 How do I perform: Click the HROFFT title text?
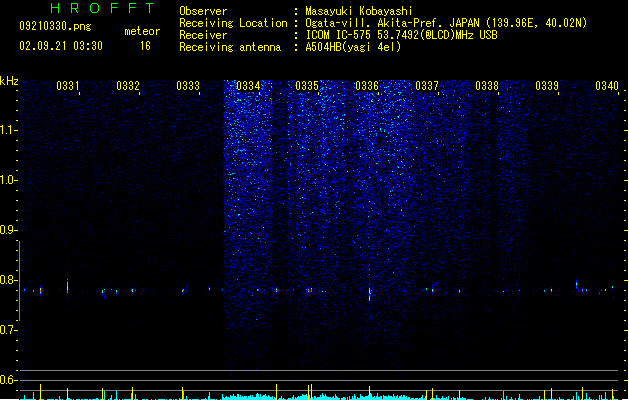coord(103,8)
